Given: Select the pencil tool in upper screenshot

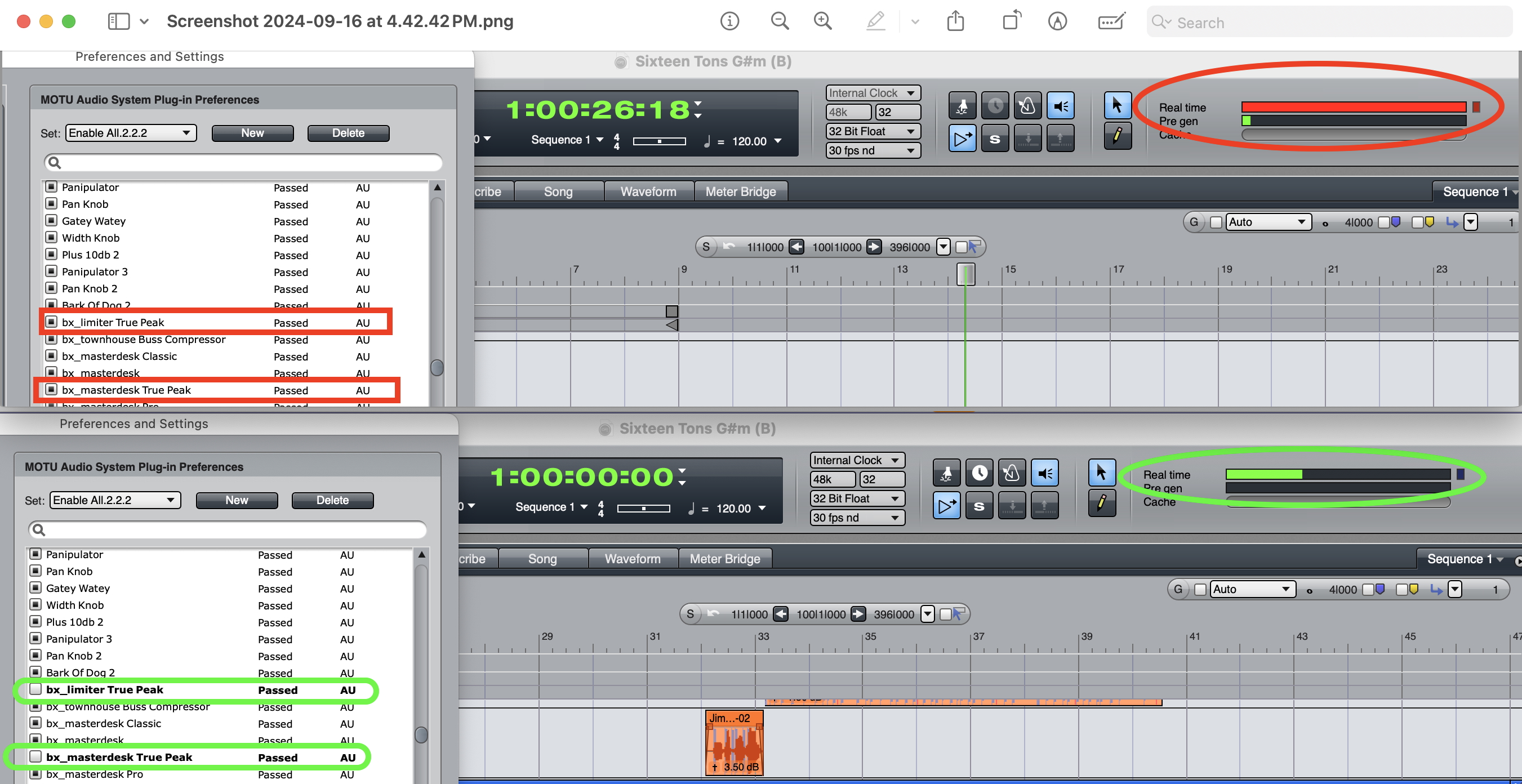Looking at the screenshot, I should 1117,137.
